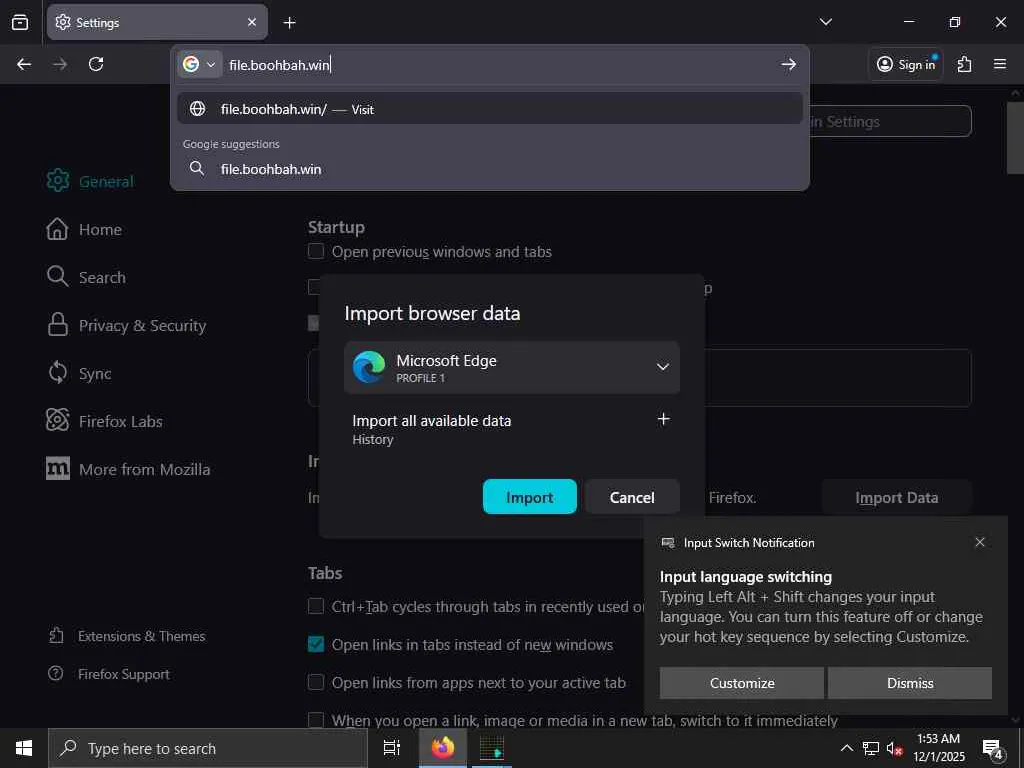Open the Sync settings category

click(78, 373)
